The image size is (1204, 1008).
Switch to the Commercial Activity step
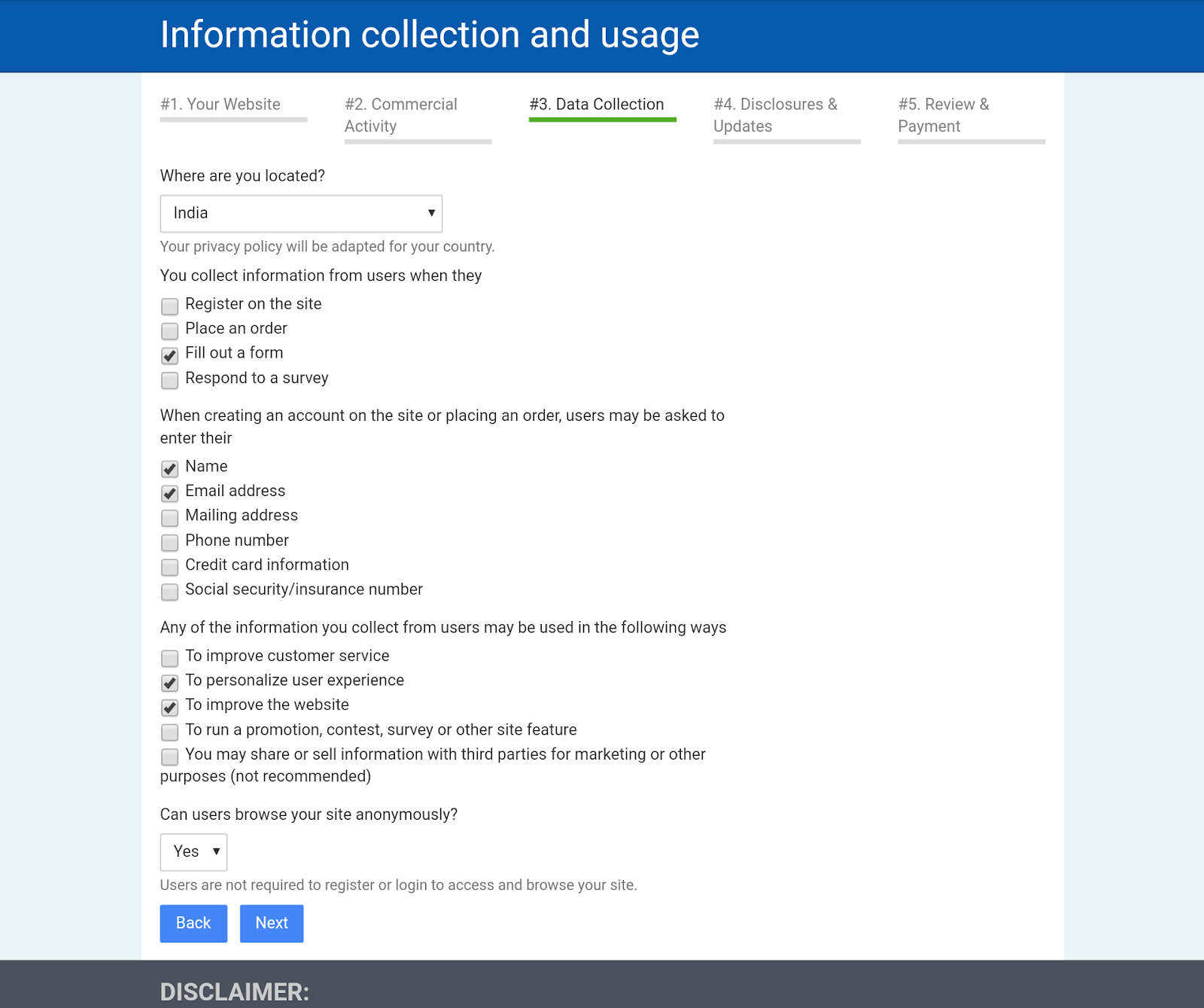tap(401, 115)
